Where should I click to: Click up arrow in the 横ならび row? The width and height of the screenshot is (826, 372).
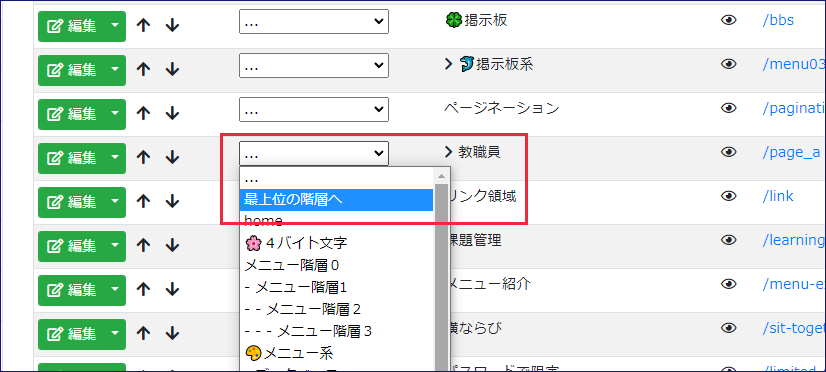pos(143,334)
